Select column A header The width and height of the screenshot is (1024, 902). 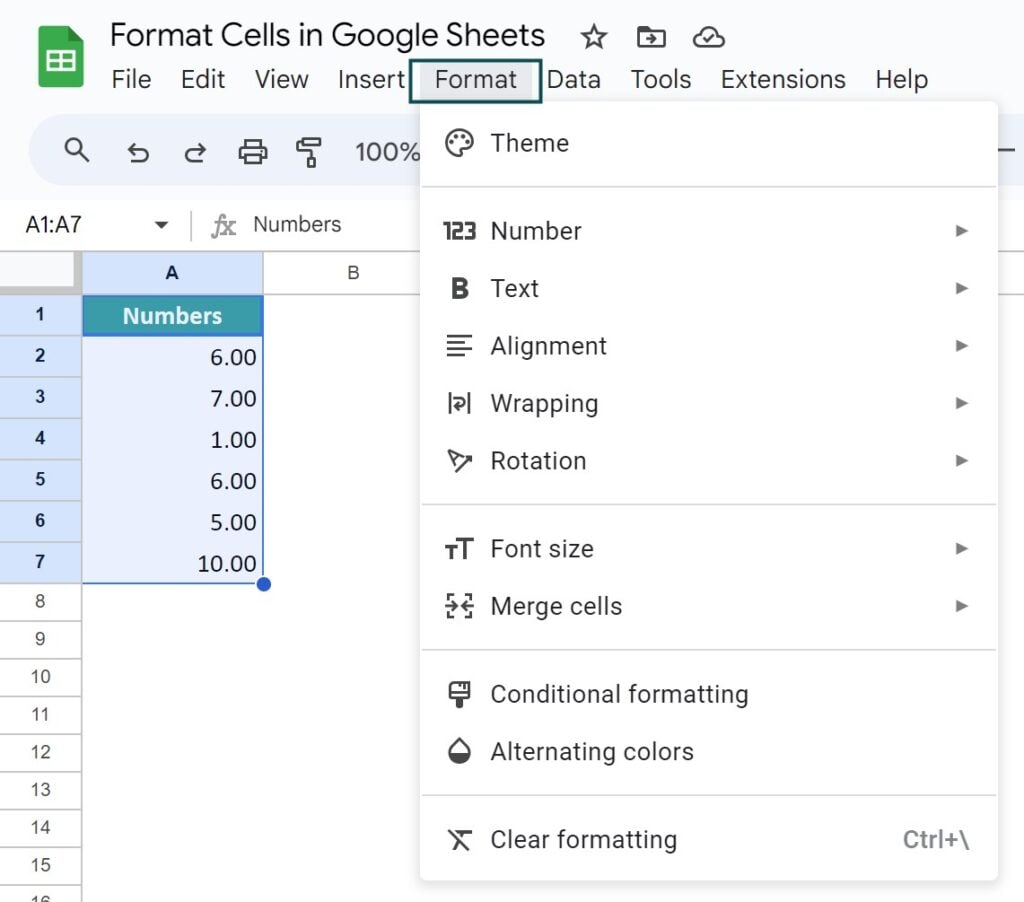click(x=172, y=273)
